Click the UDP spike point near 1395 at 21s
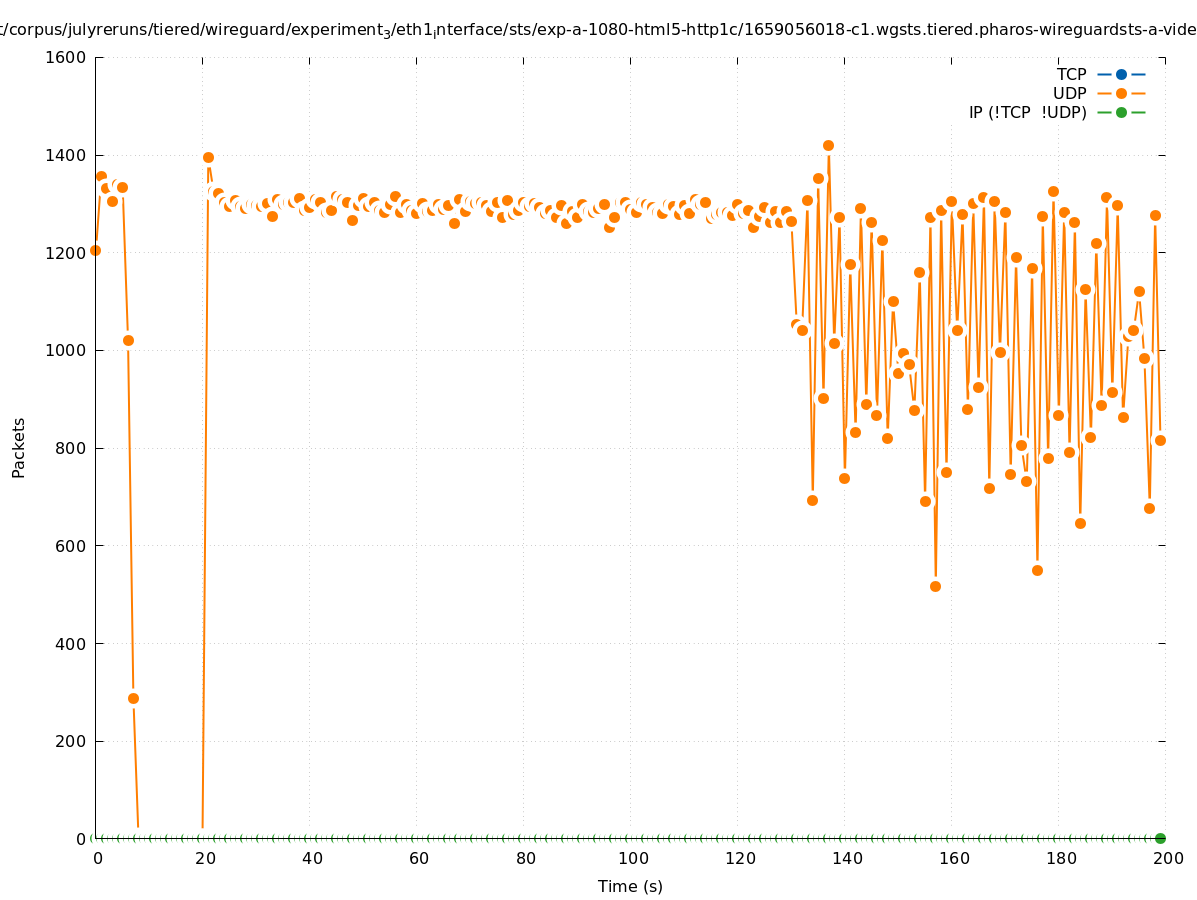Image resolution: width=1197 pixels, height=900 pixels. coord(208,157)
